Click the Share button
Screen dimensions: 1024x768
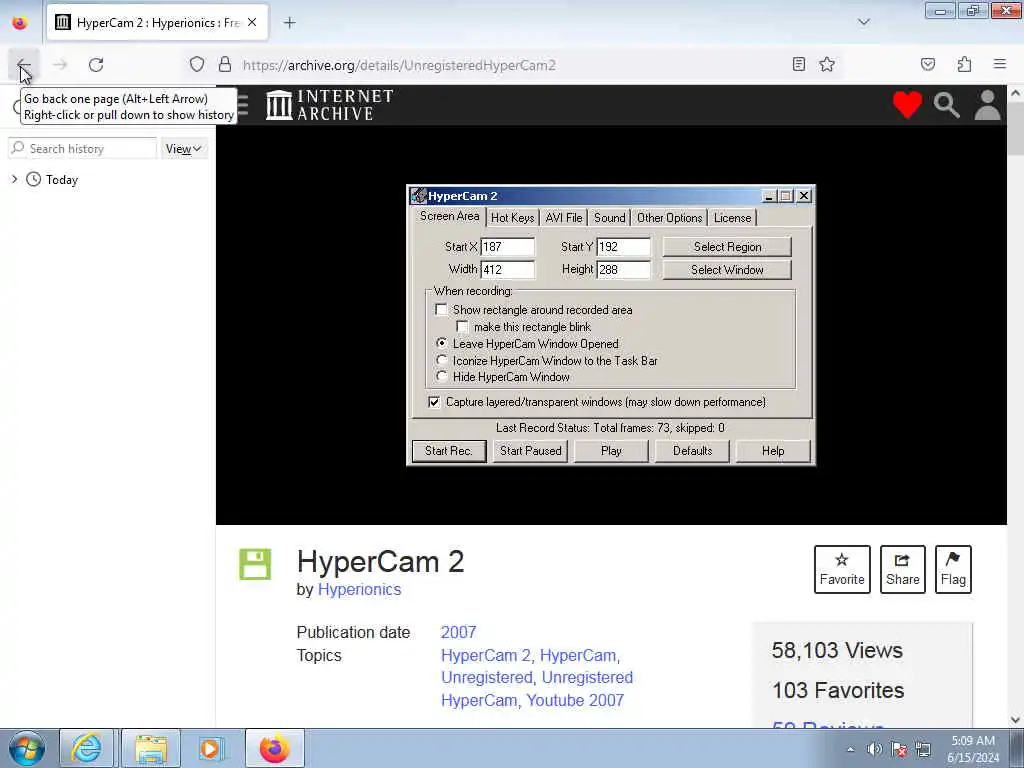(x=903, y=569)
